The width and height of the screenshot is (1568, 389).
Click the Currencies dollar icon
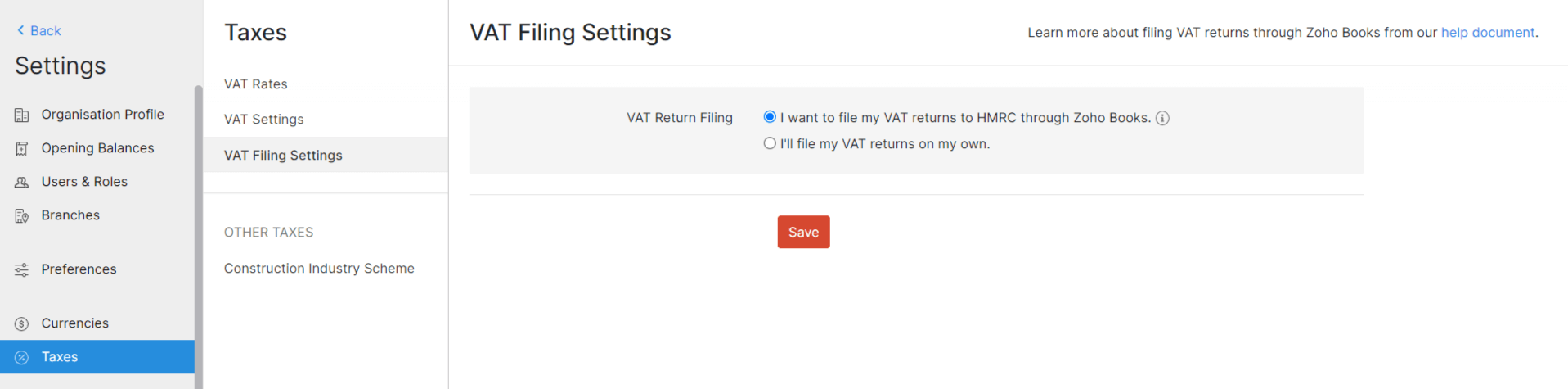pos(22,323)
